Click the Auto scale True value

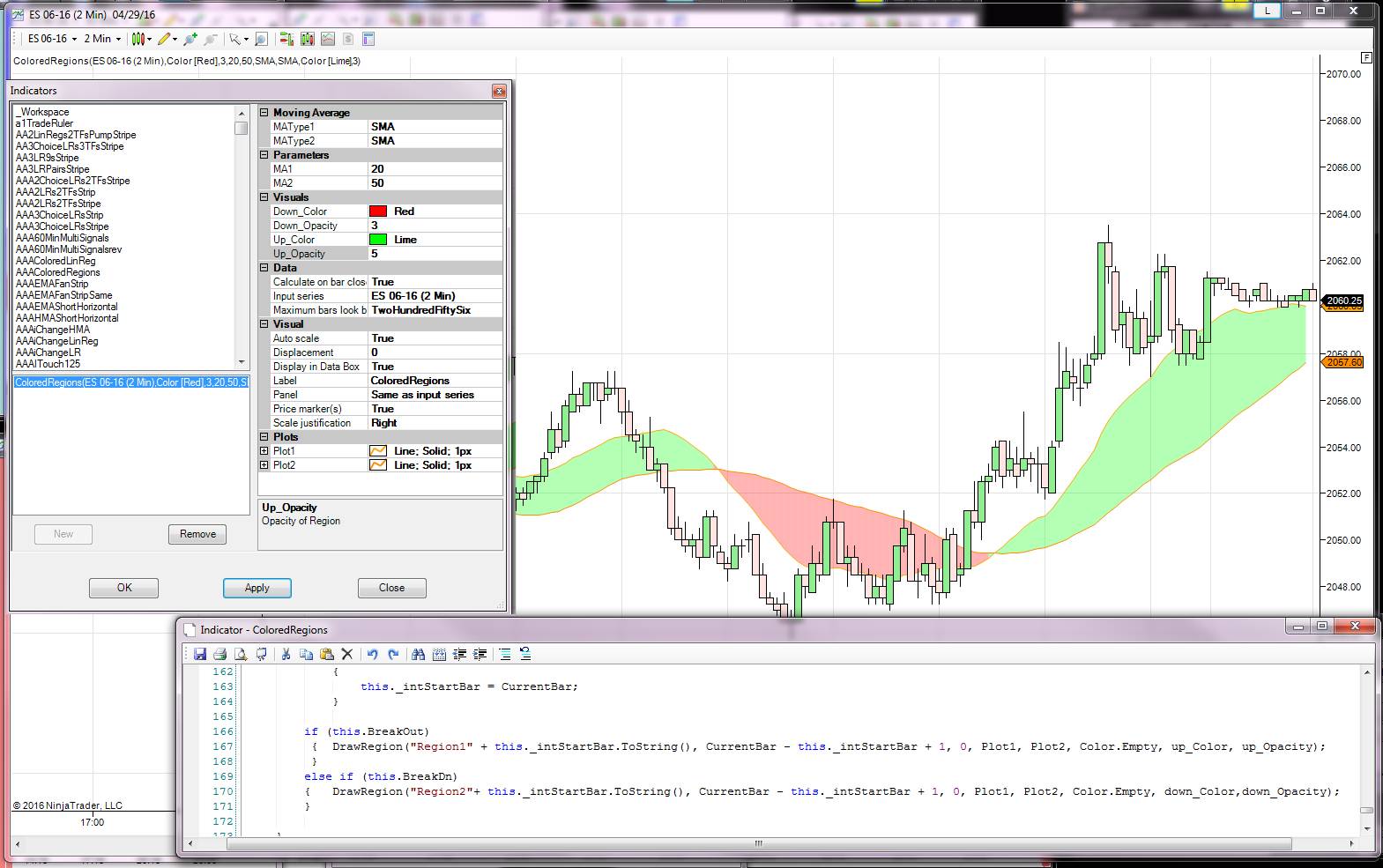[435, 338]
